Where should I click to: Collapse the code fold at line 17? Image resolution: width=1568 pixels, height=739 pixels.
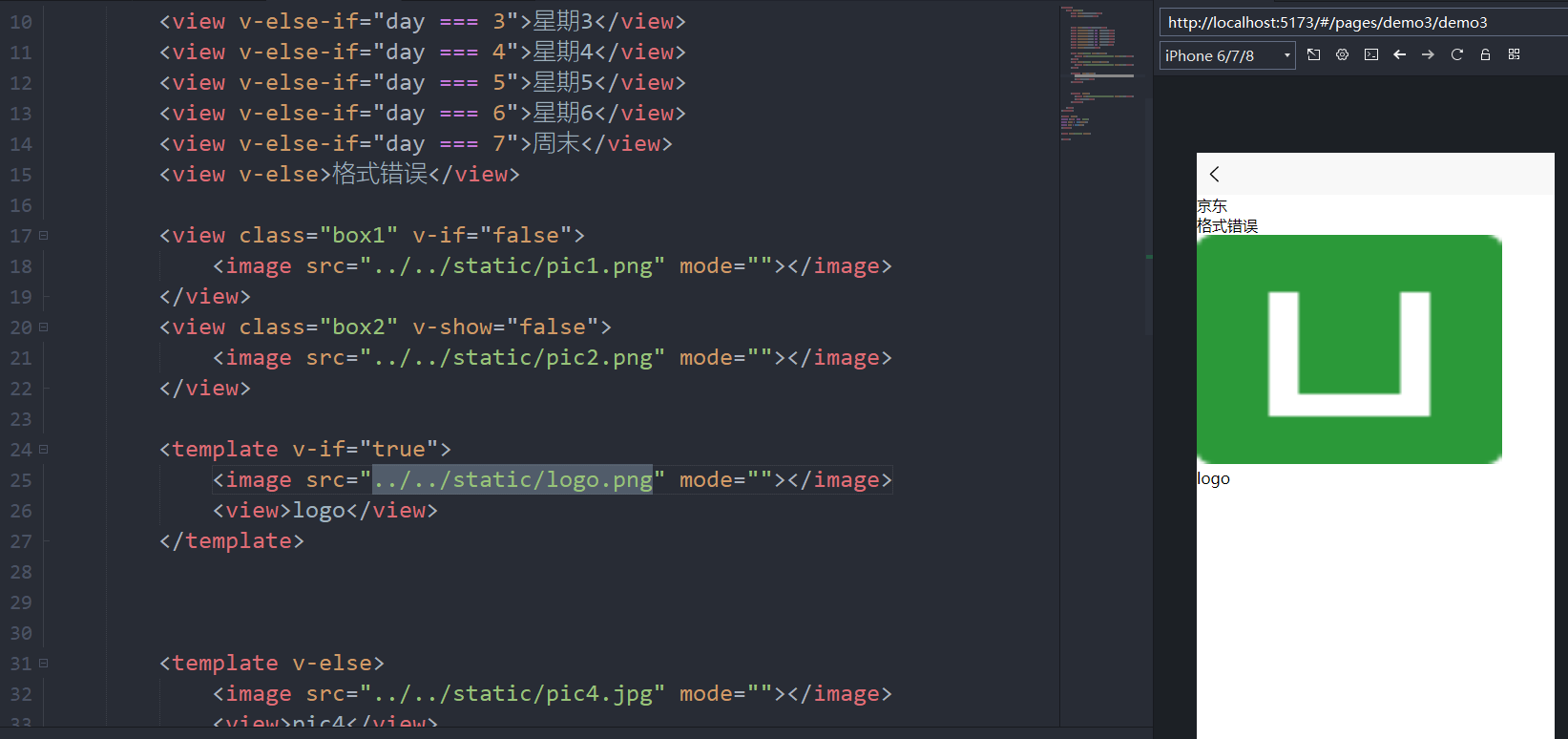[x=43, y=235]
